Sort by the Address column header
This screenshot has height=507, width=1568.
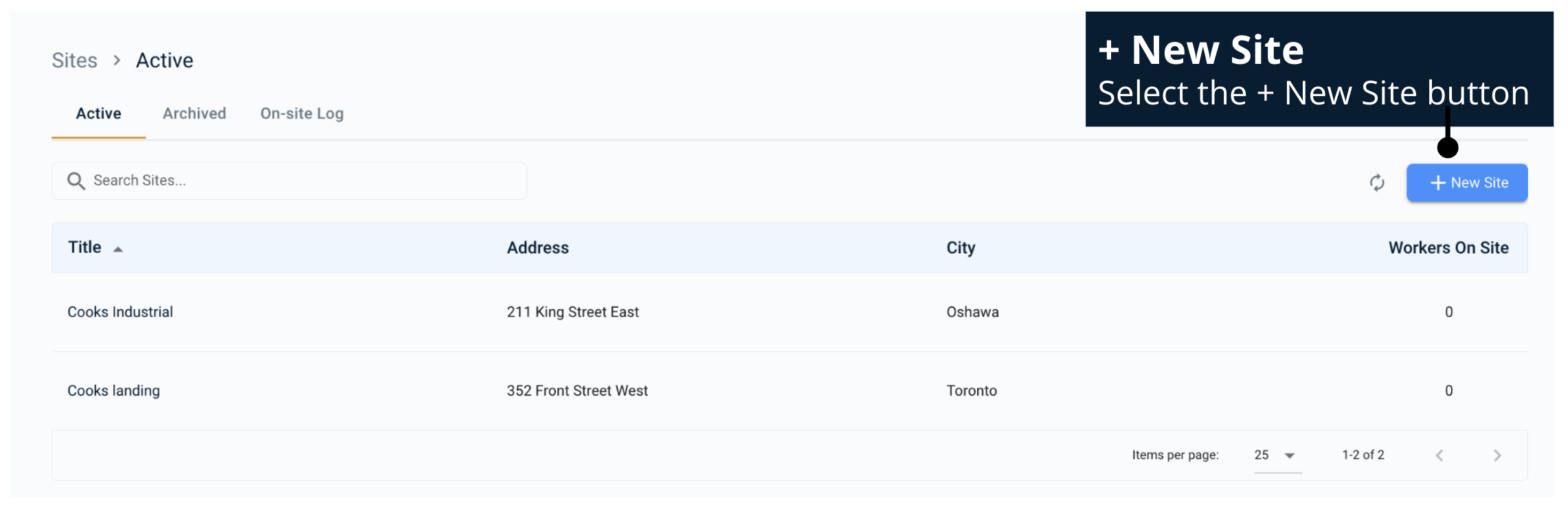(x=537, y=248)
